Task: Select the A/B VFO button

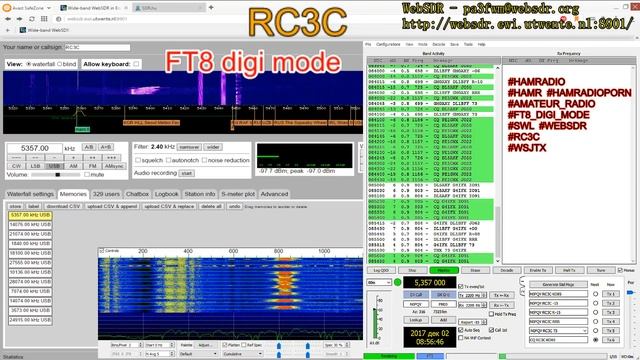Action: tap(88, 147)
